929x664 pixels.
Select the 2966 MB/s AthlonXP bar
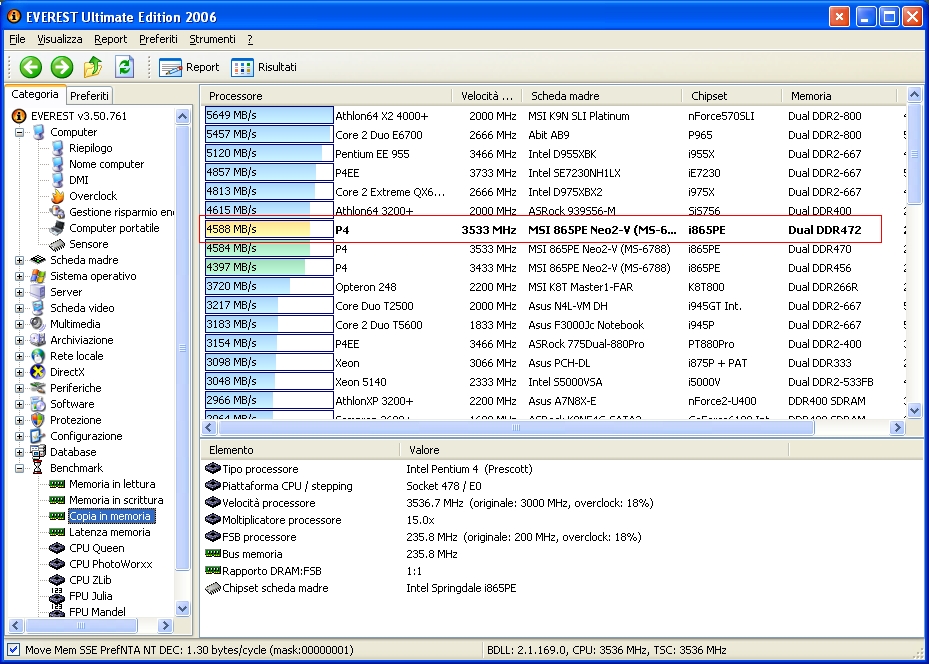click(269, 400)
